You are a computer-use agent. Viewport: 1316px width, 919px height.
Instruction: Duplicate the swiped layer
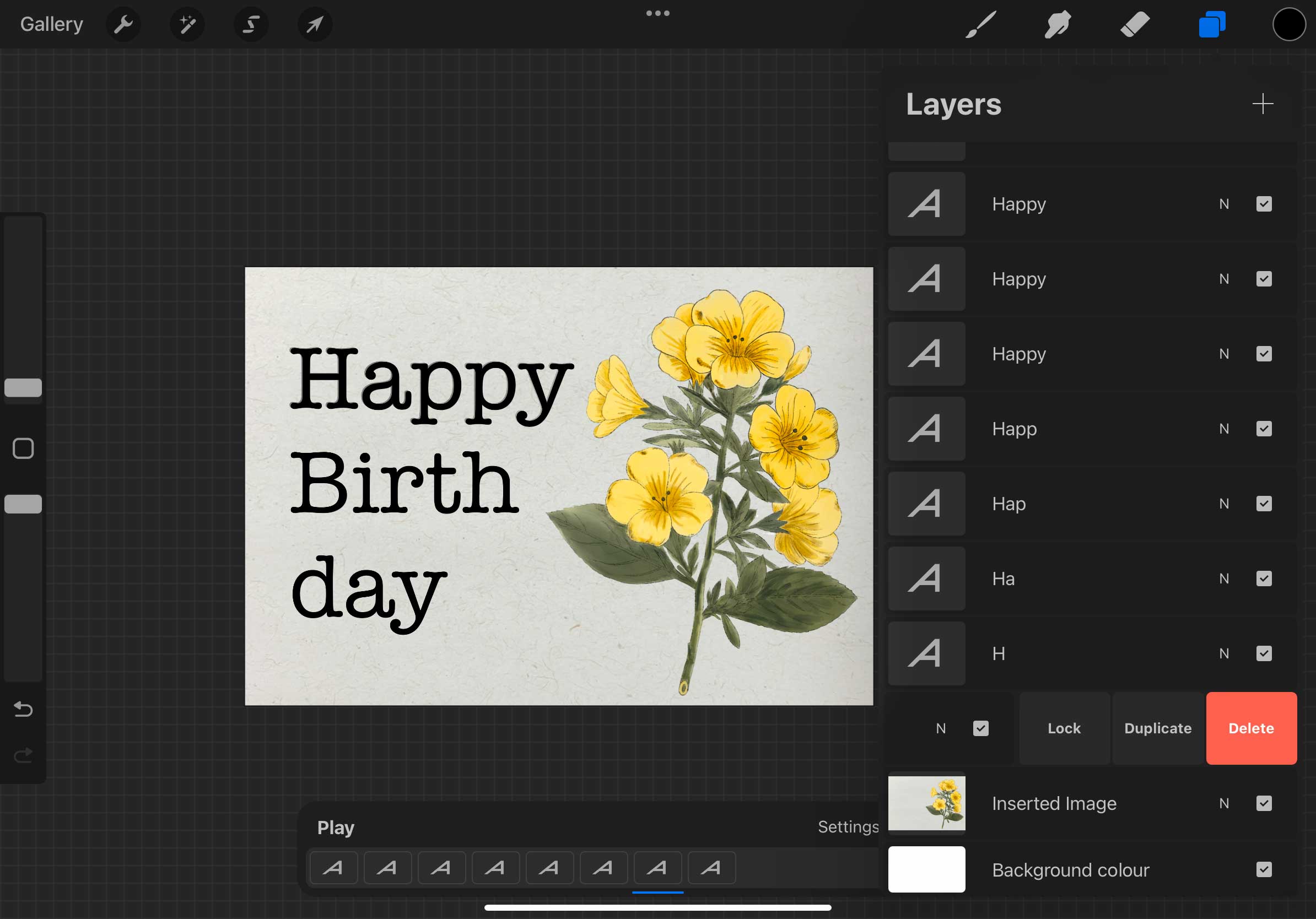(1157, 728)
